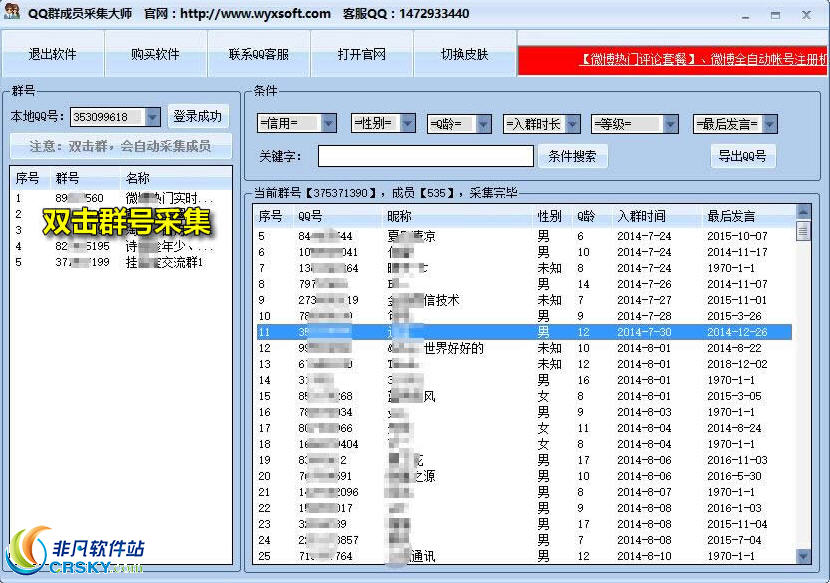Focus the 关键字 keyword input field
830x583 pixels.
pos(426,156)
